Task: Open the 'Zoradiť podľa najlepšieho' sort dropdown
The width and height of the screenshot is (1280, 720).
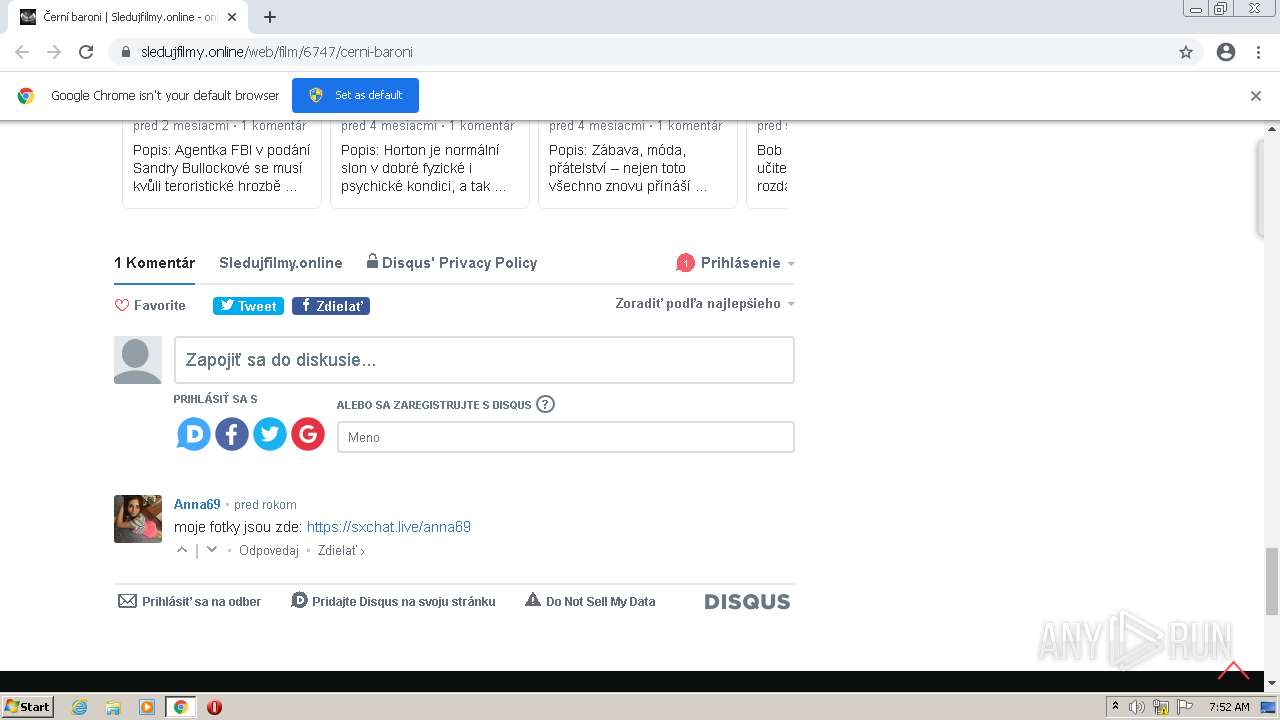Action: point(705,304)
